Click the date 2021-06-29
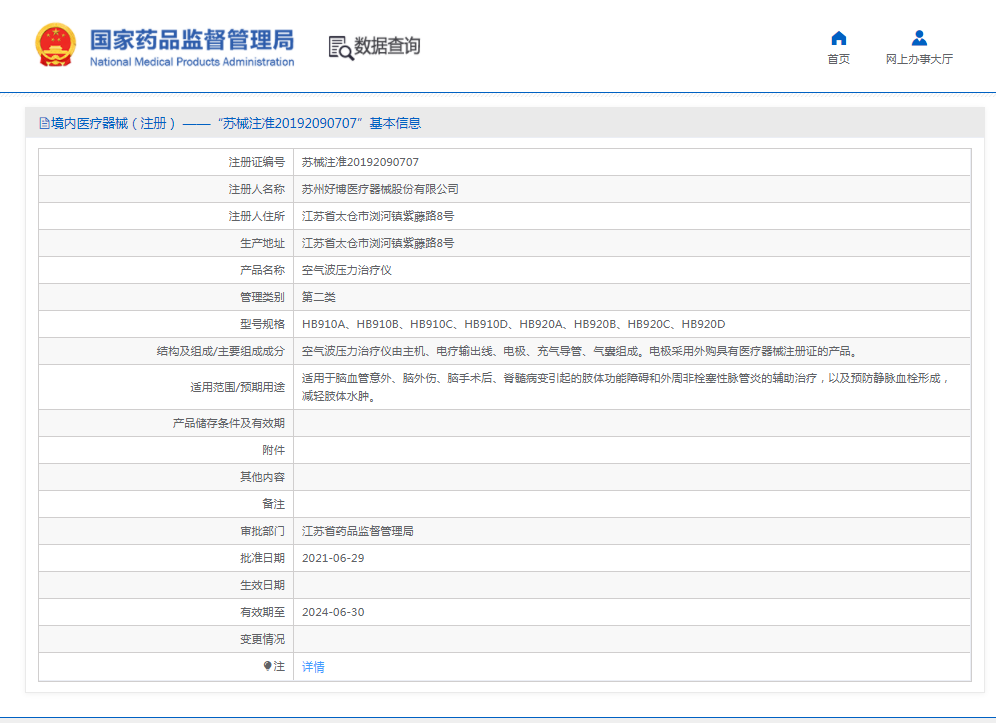The image size is (996, 723). pos(333,558)
